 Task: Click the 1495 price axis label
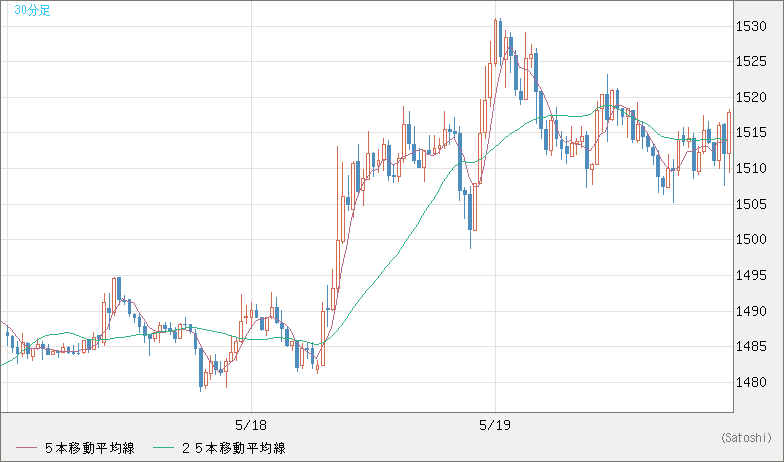pyautogui.click(x=751, y=275)
